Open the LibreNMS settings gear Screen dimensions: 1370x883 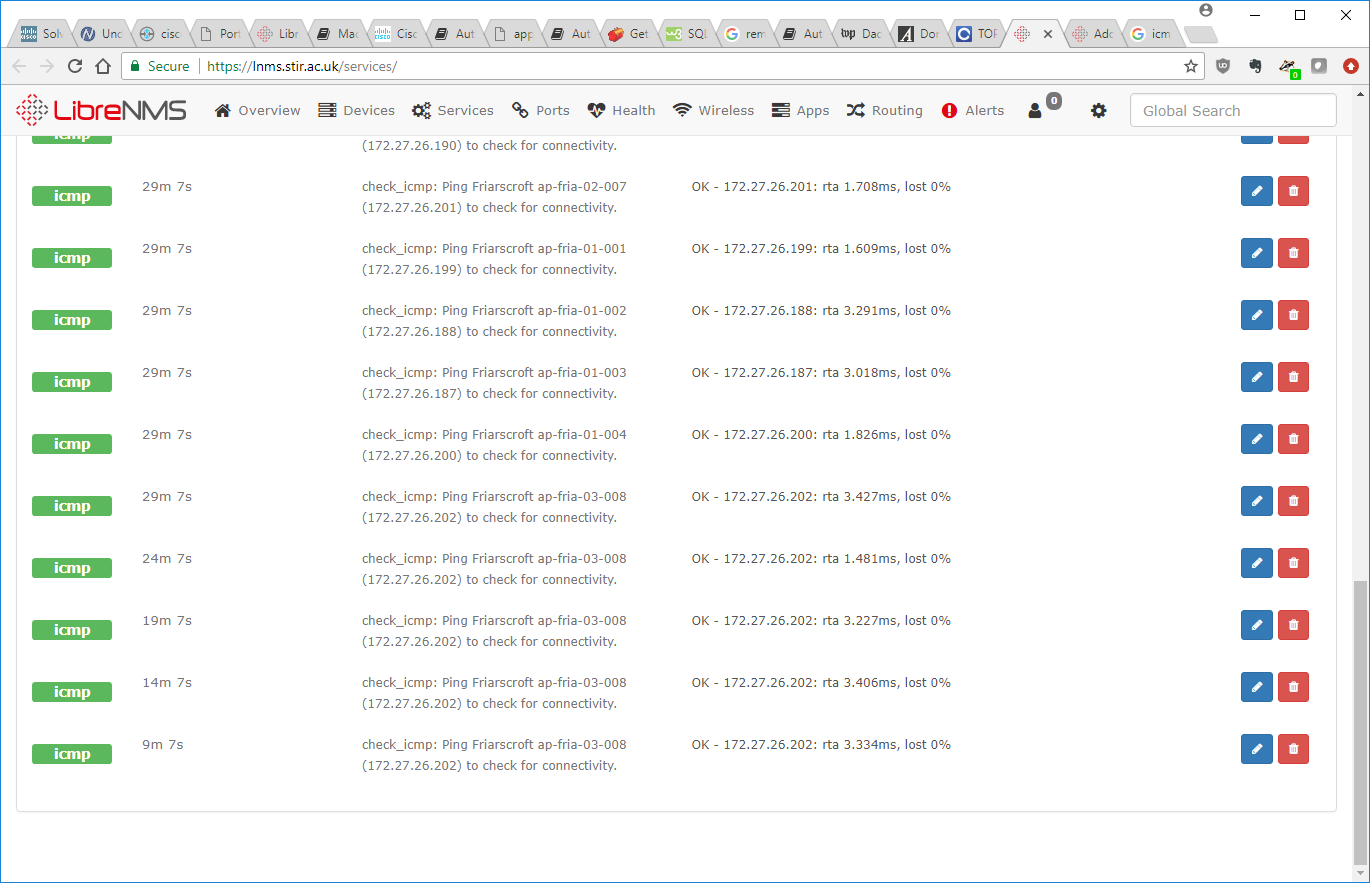[x=1098, y=110]
